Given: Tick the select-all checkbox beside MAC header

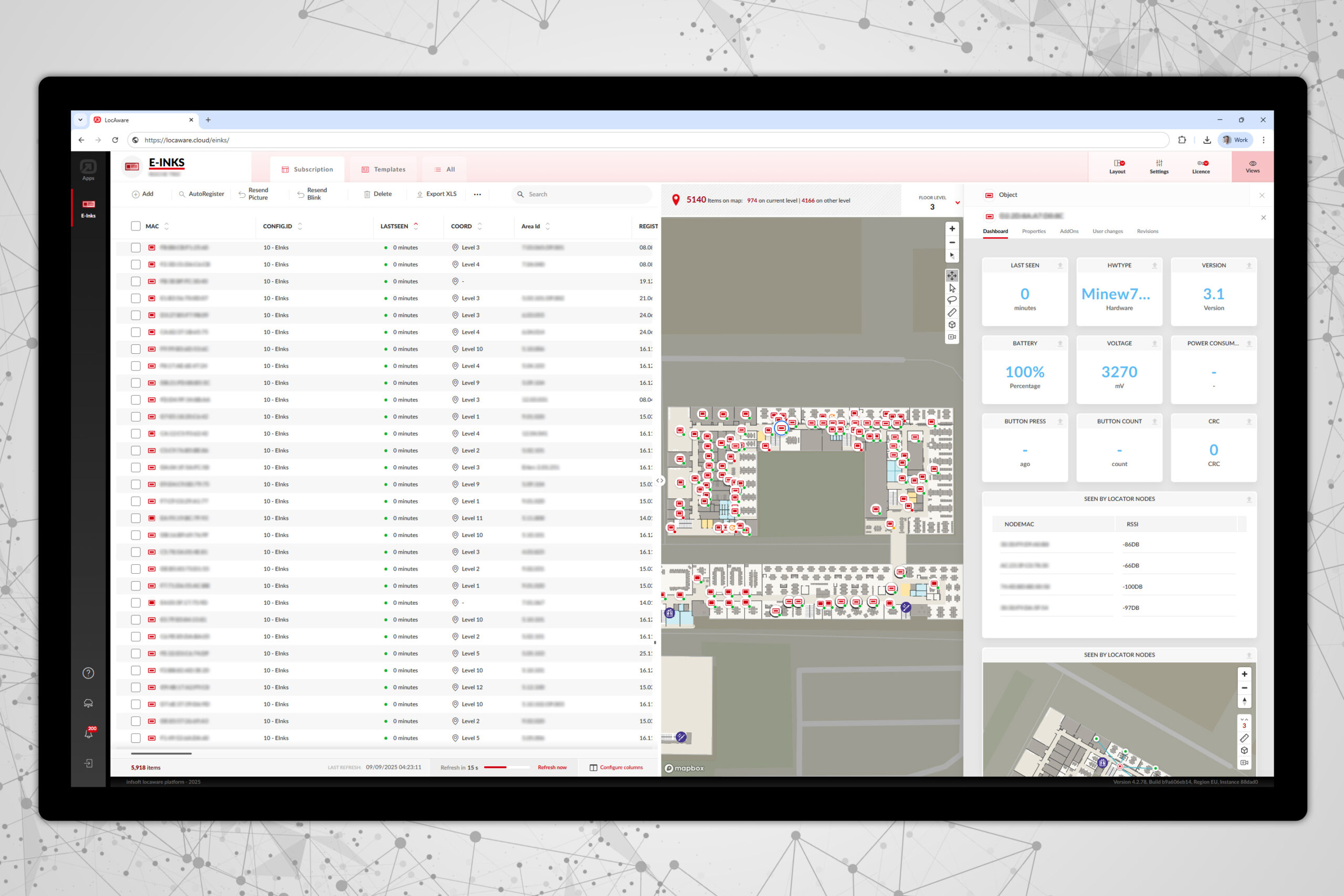Looking at the screenshot, I should coord(135,226).
